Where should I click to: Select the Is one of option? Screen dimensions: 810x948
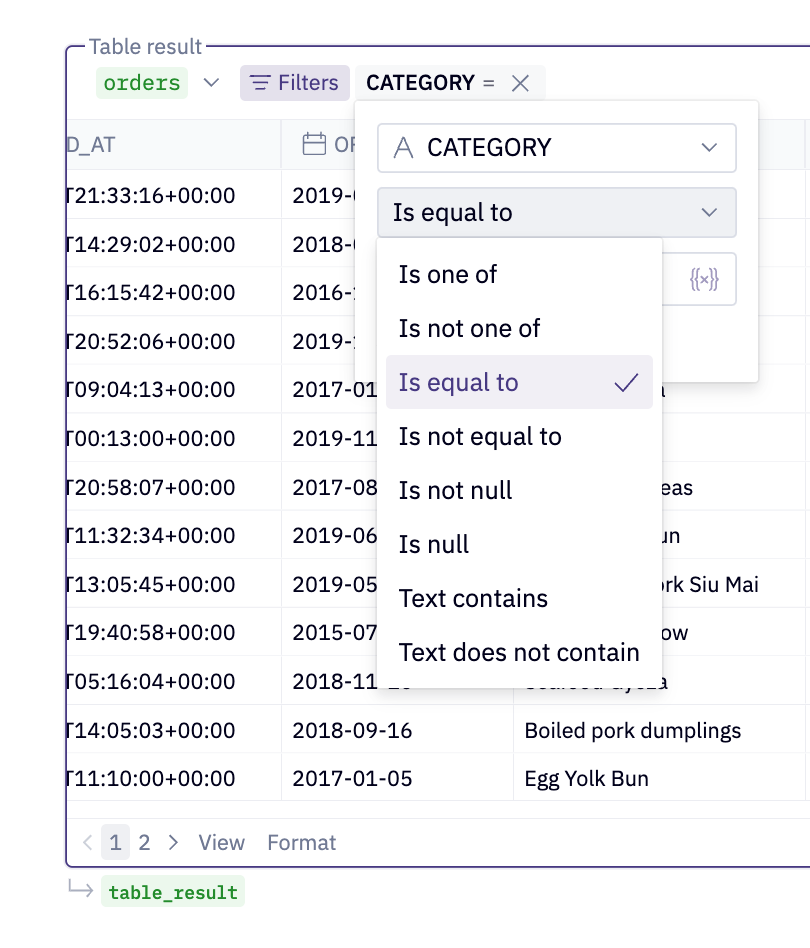(448, 275)
